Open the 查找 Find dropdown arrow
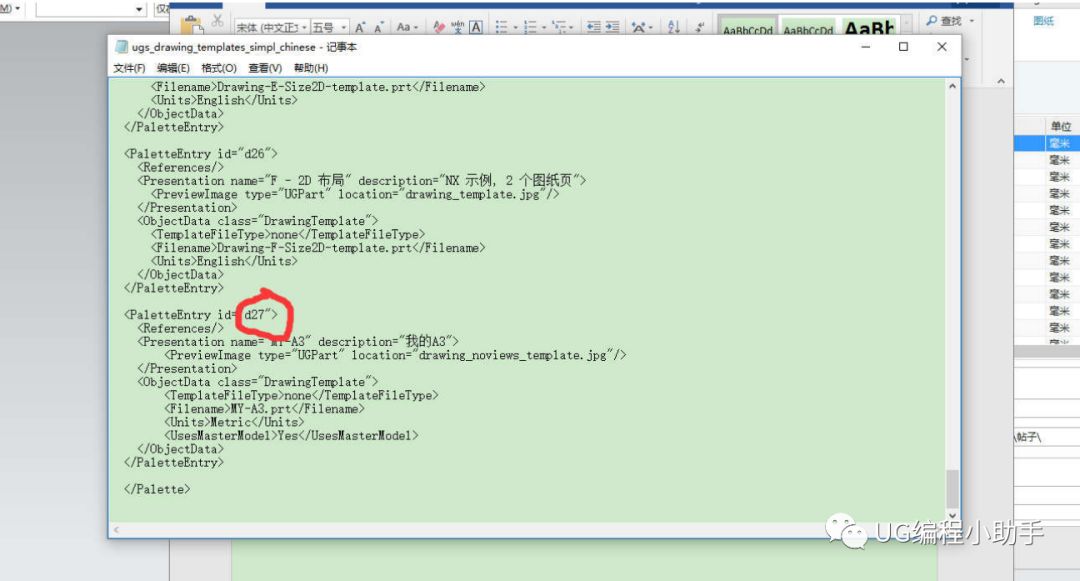 tap(972, 21)
